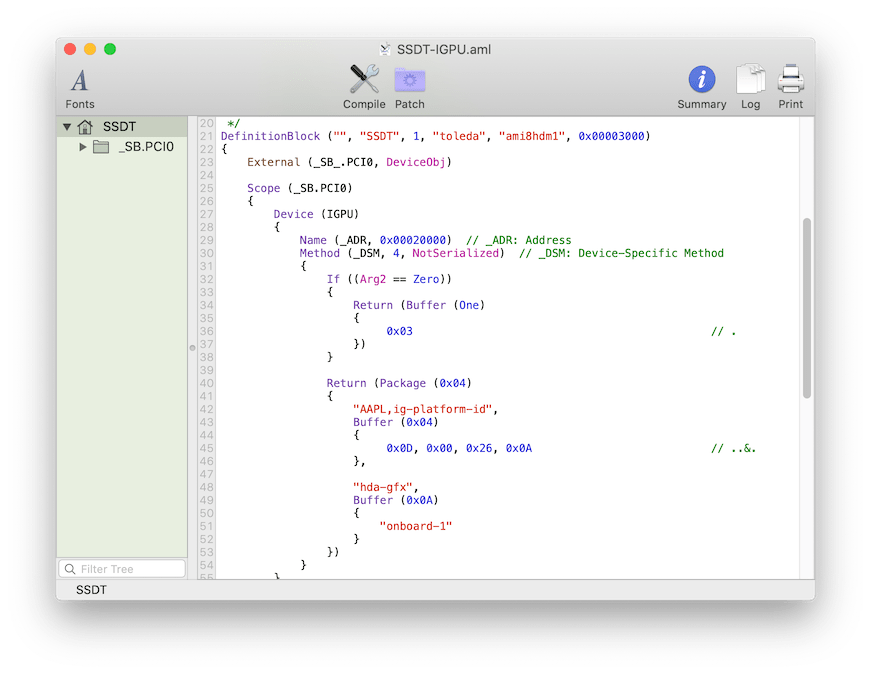Click NotSerialized on line 30
The width and height of the screenshot is (871, 674).
[x=455, y=253]
